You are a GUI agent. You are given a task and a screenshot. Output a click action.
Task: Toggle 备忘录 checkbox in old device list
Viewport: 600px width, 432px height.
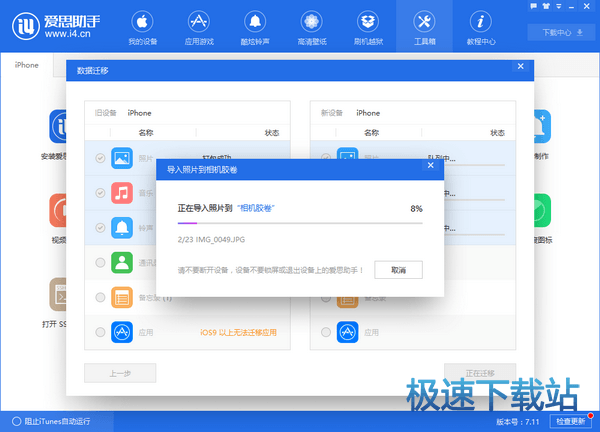pos(100,297)
